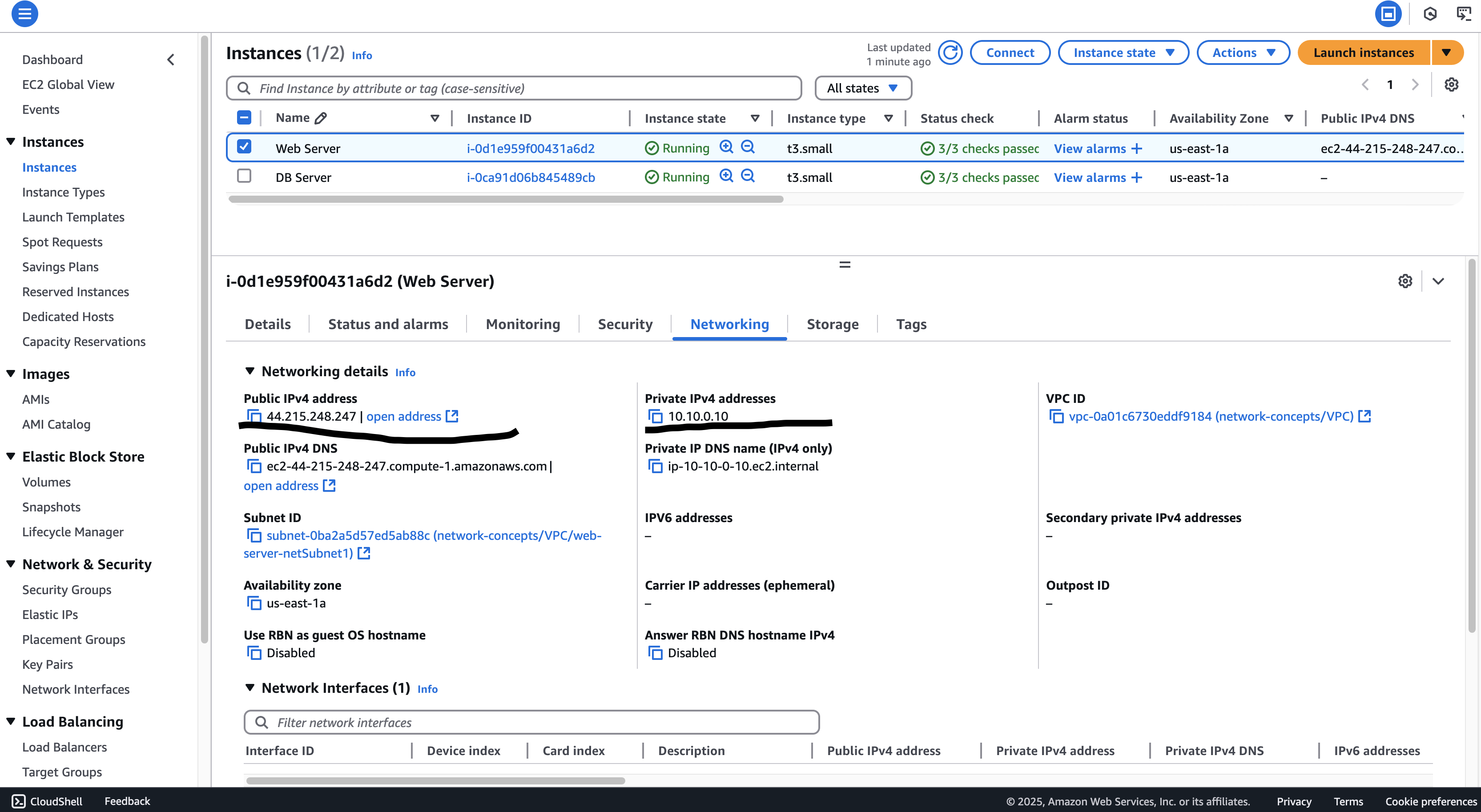The image size is (1481, 812).
Task: Click the edit pencil beside Name column
Action: [x=321, y=118]
